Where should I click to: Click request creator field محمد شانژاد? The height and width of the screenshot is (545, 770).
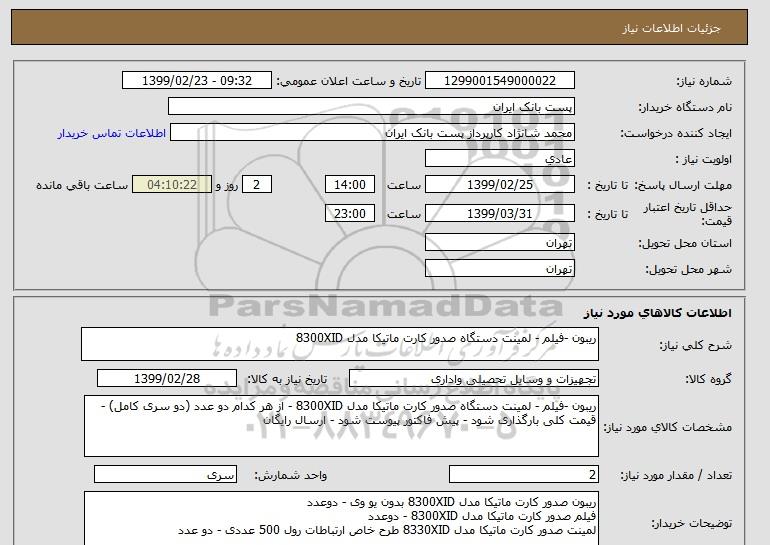coord(372,133)
